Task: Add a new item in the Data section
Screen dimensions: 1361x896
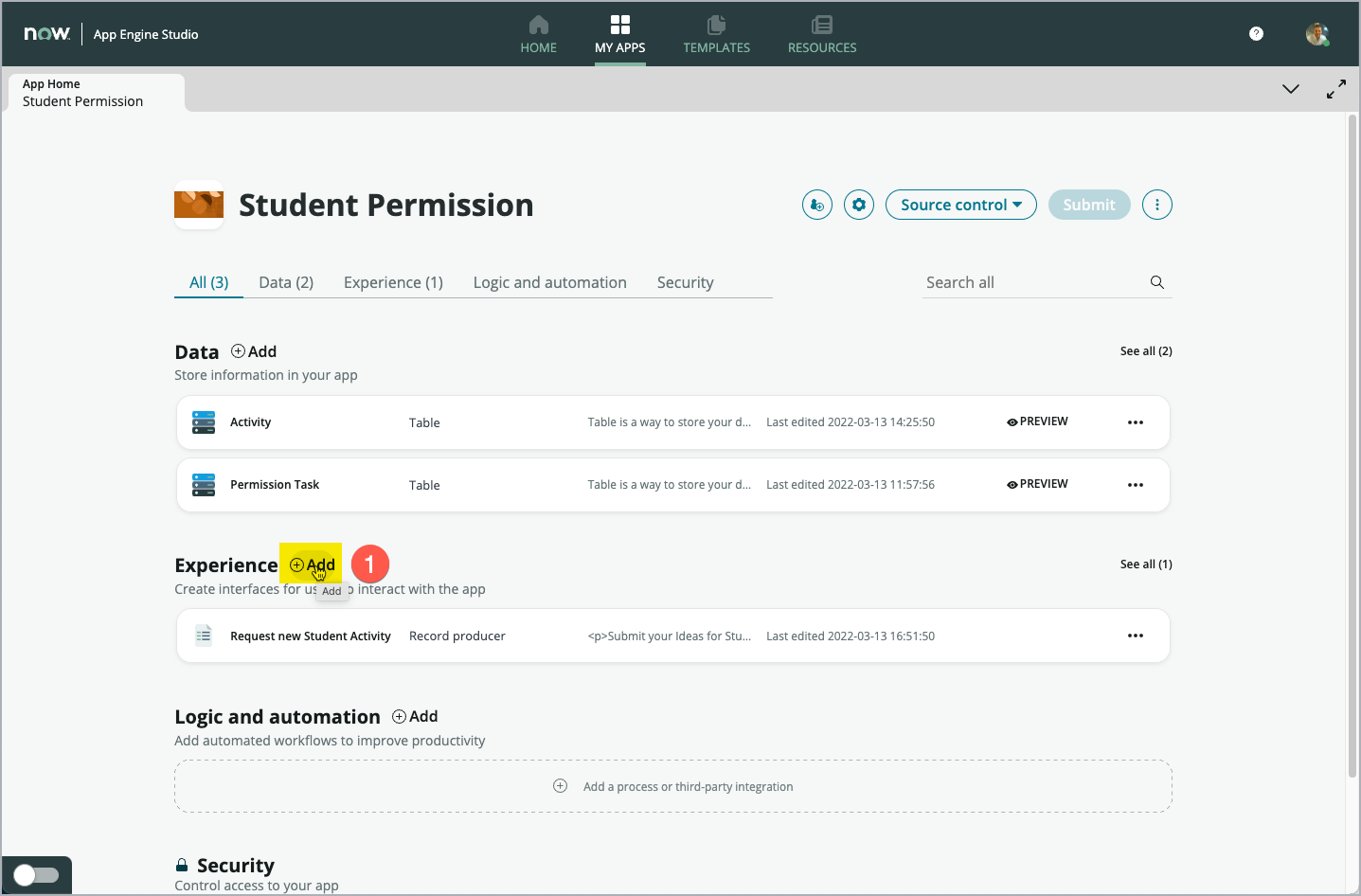Action: click(254, 351)
